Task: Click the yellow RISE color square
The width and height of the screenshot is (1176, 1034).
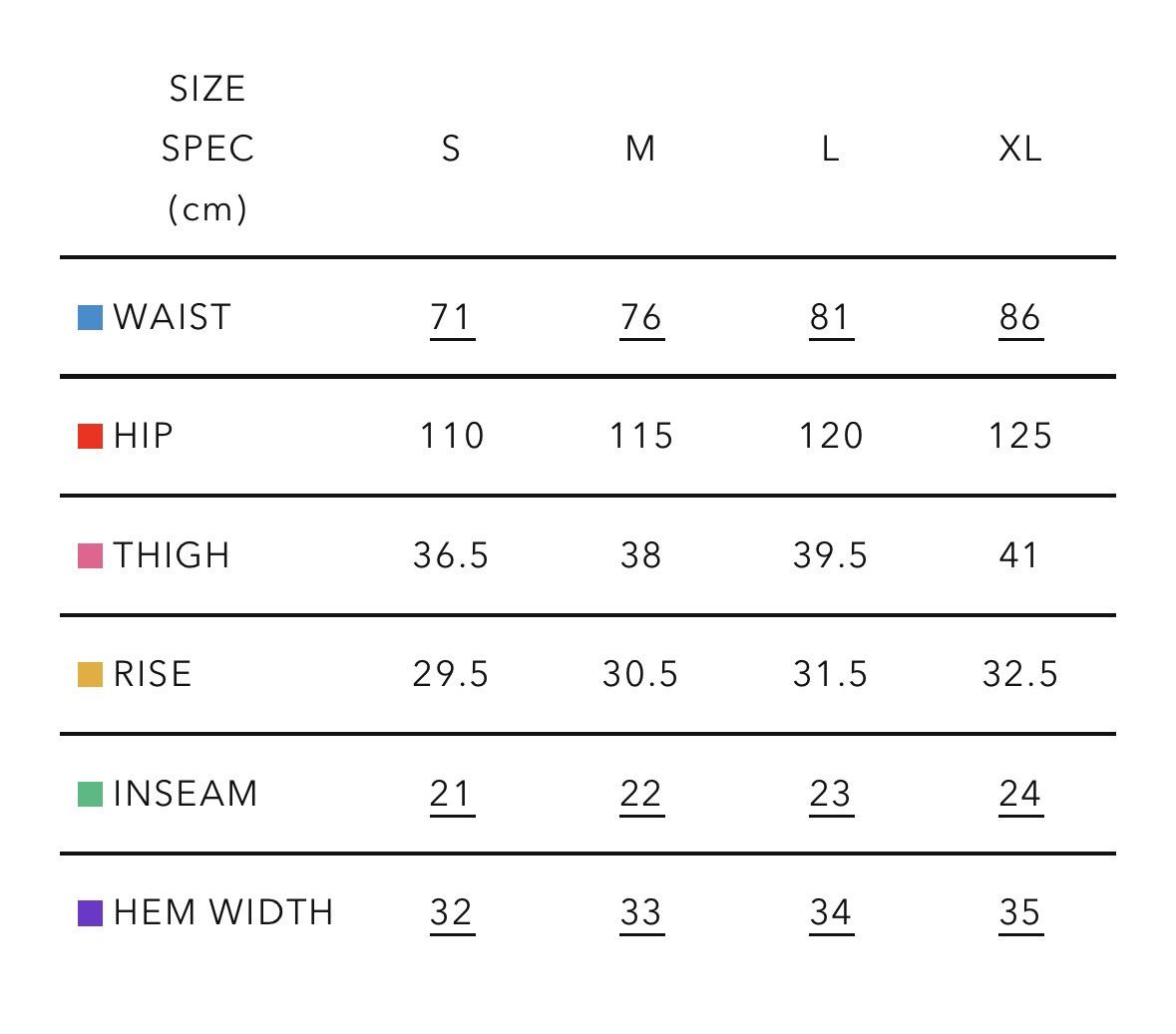Action: tap(90, 674)
